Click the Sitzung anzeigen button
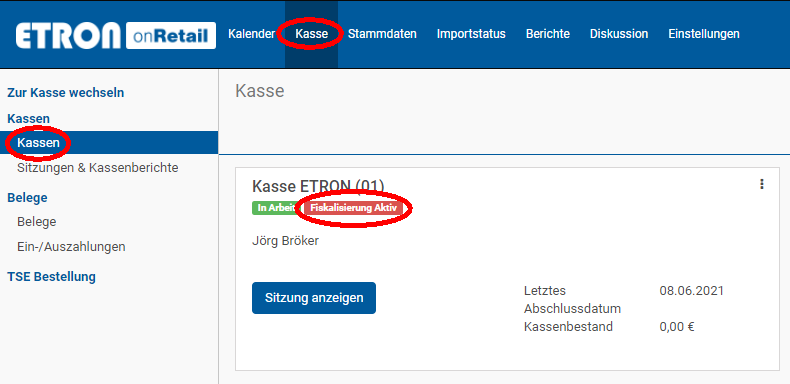This screenshot has width=790, height=384. pyautogui.click(x=314, y=298)
